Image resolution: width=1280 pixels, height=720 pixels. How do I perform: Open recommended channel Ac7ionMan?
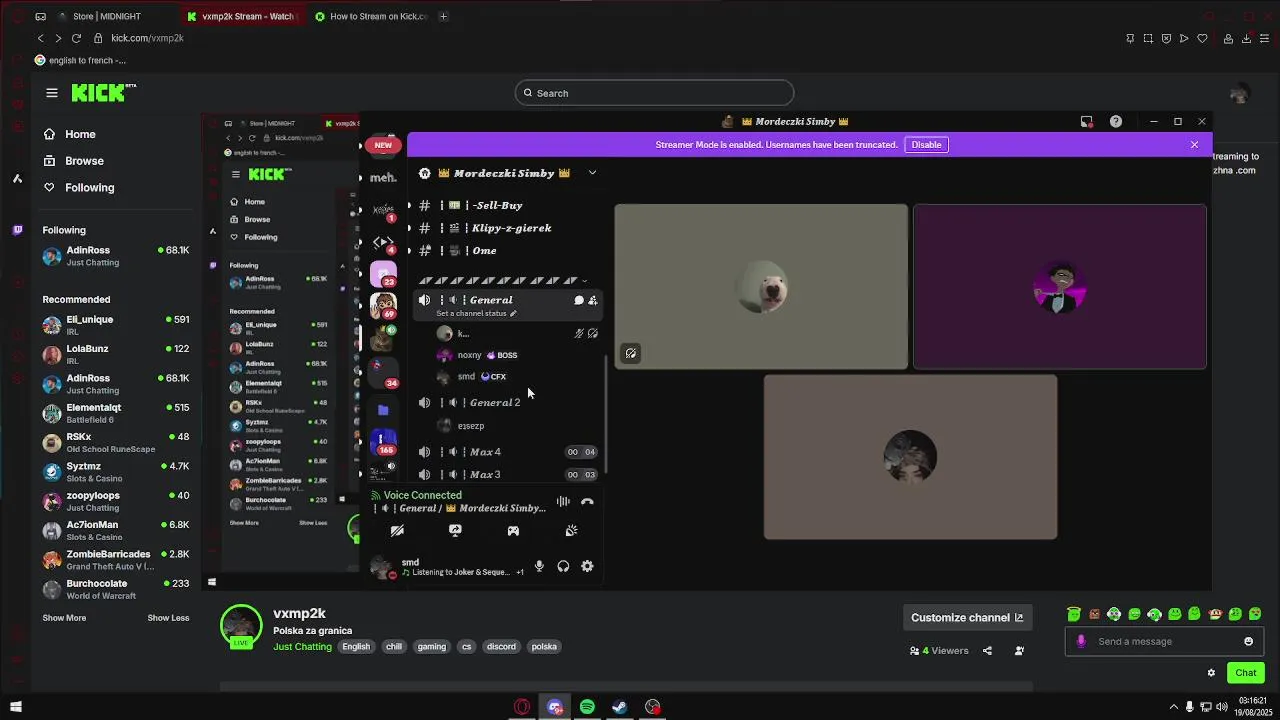115,530
